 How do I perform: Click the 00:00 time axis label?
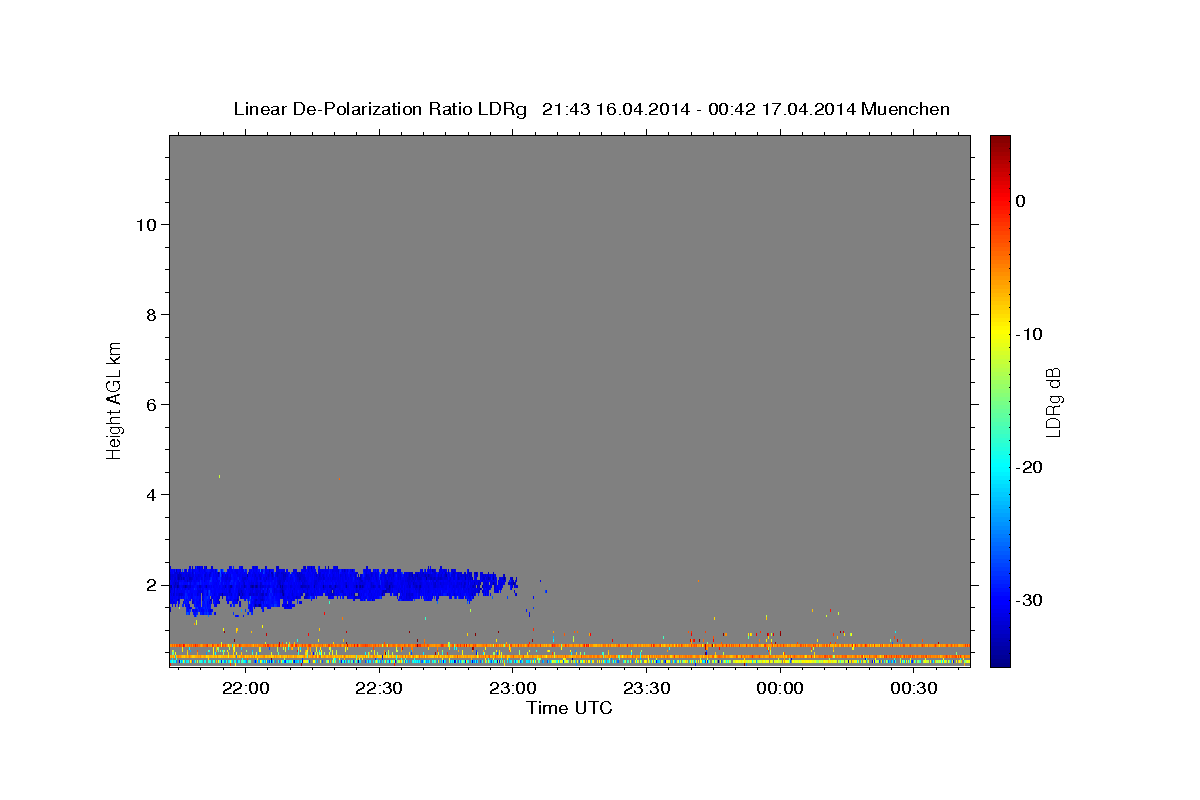[779, 688]
